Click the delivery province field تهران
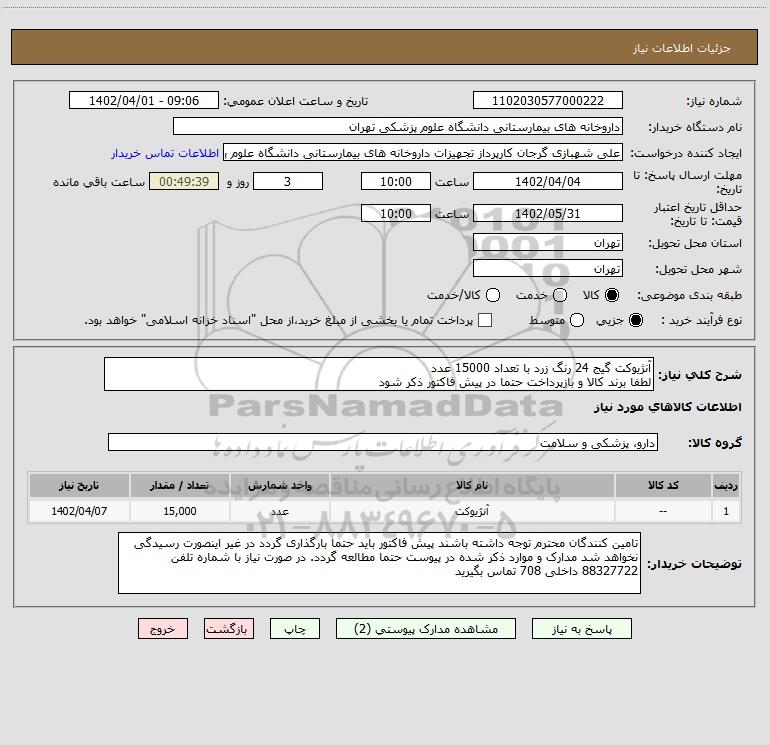Screen dimensions: 770x745 point(548,243)
